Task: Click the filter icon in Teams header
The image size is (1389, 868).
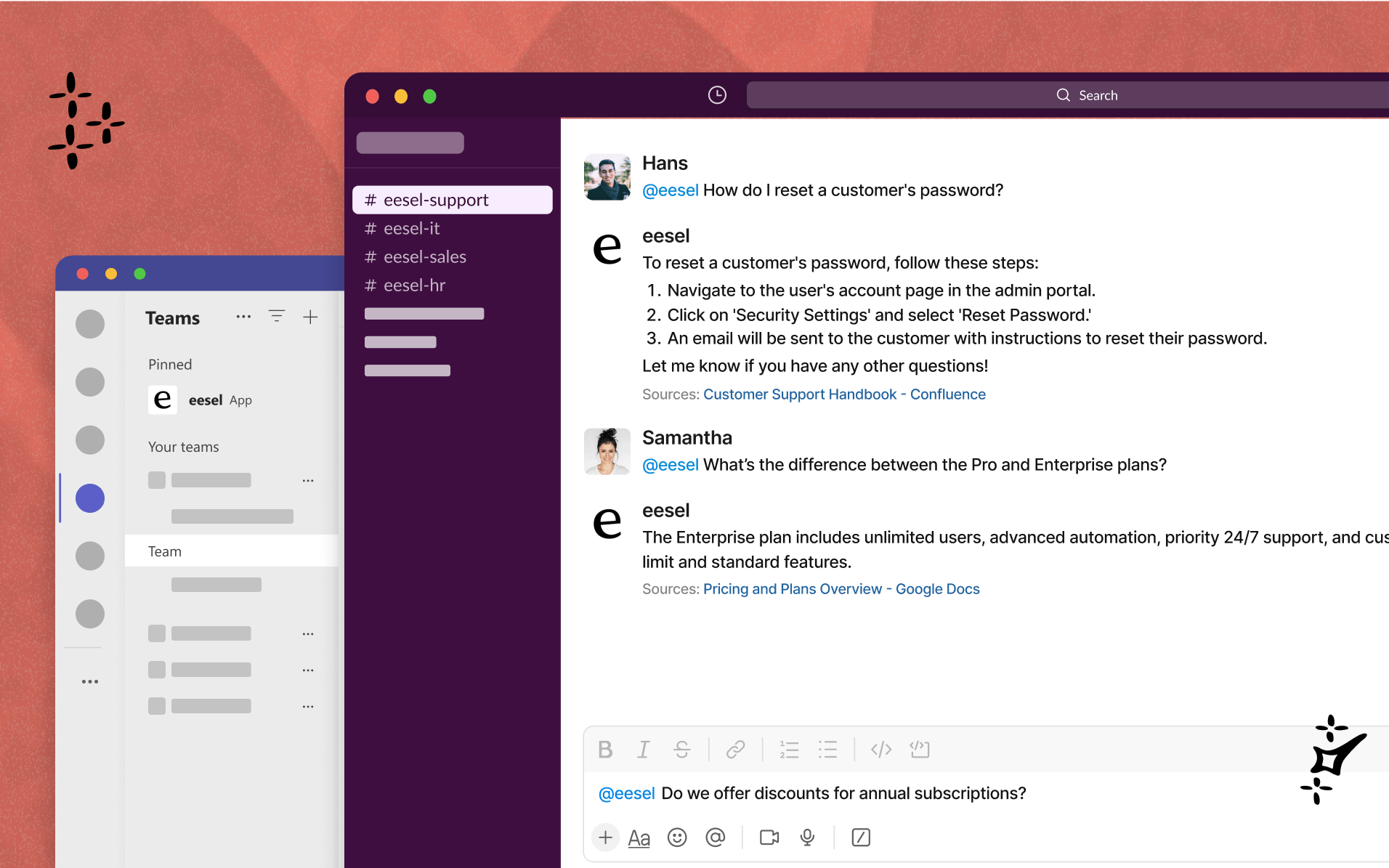Action: click(277, 316)
